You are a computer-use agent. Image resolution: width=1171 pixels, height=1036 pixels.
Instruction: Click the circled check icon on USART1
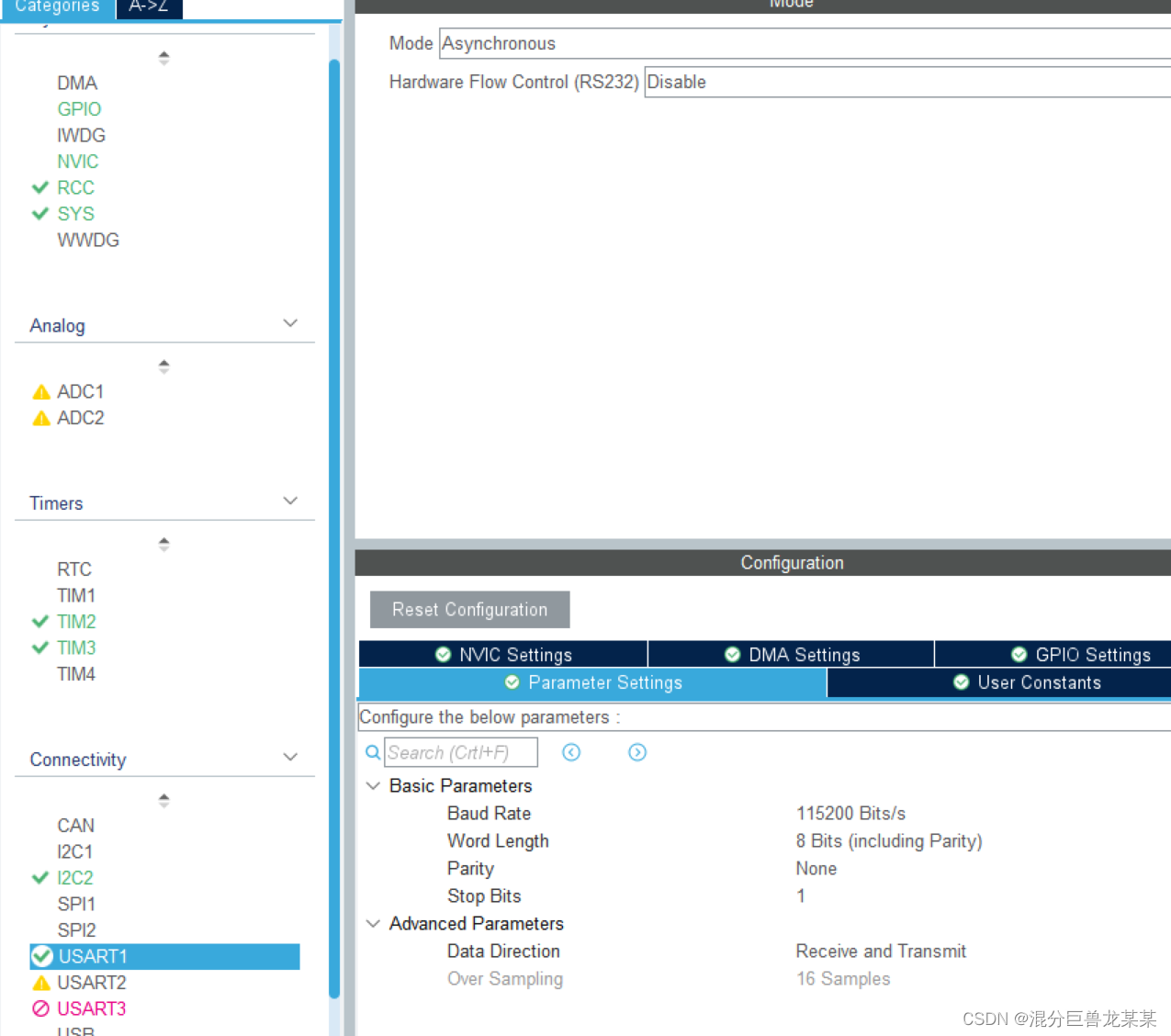coord(42,956)
